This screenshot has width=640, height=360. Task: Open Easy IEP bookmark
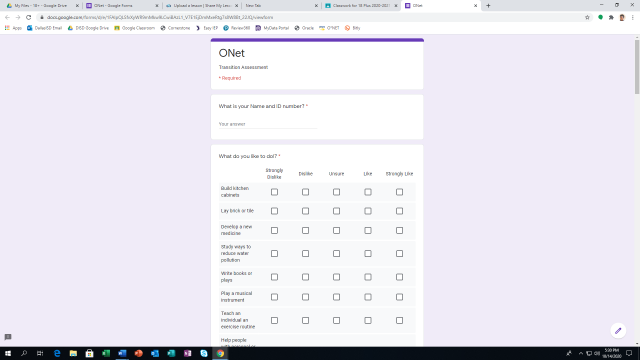click(207, 28)
